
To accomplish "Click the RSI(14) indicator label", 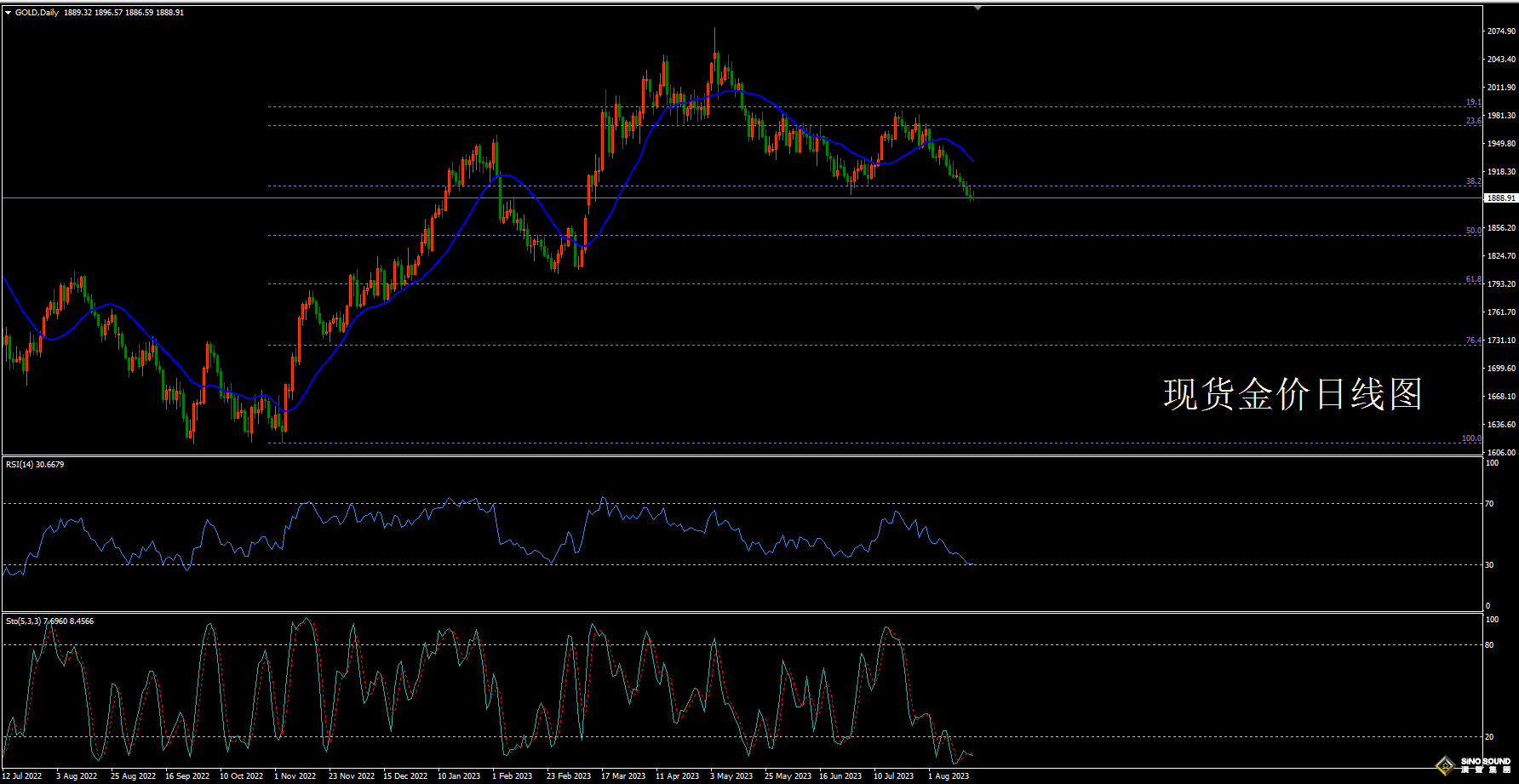I will (35, 465).
